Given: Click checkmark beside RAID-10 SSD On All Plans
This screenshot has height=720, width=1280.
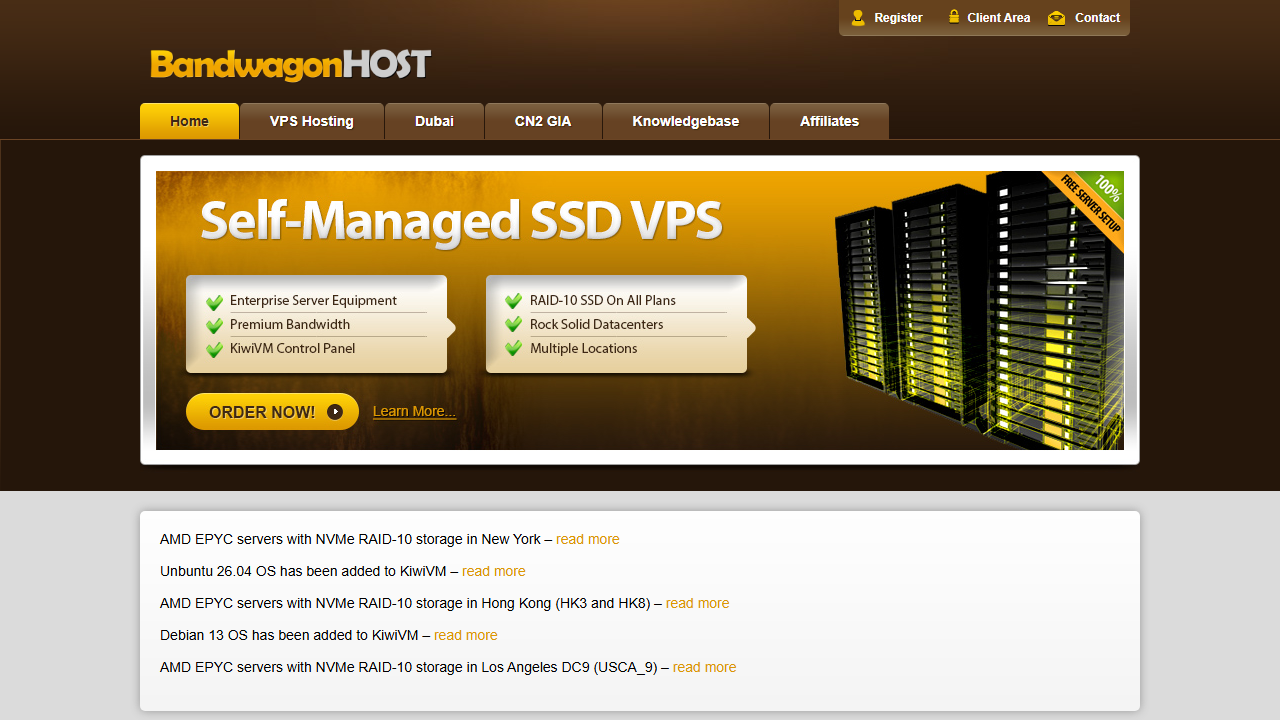Looking at the screenshot, I should pyautogui.click(x=514, y=302).
